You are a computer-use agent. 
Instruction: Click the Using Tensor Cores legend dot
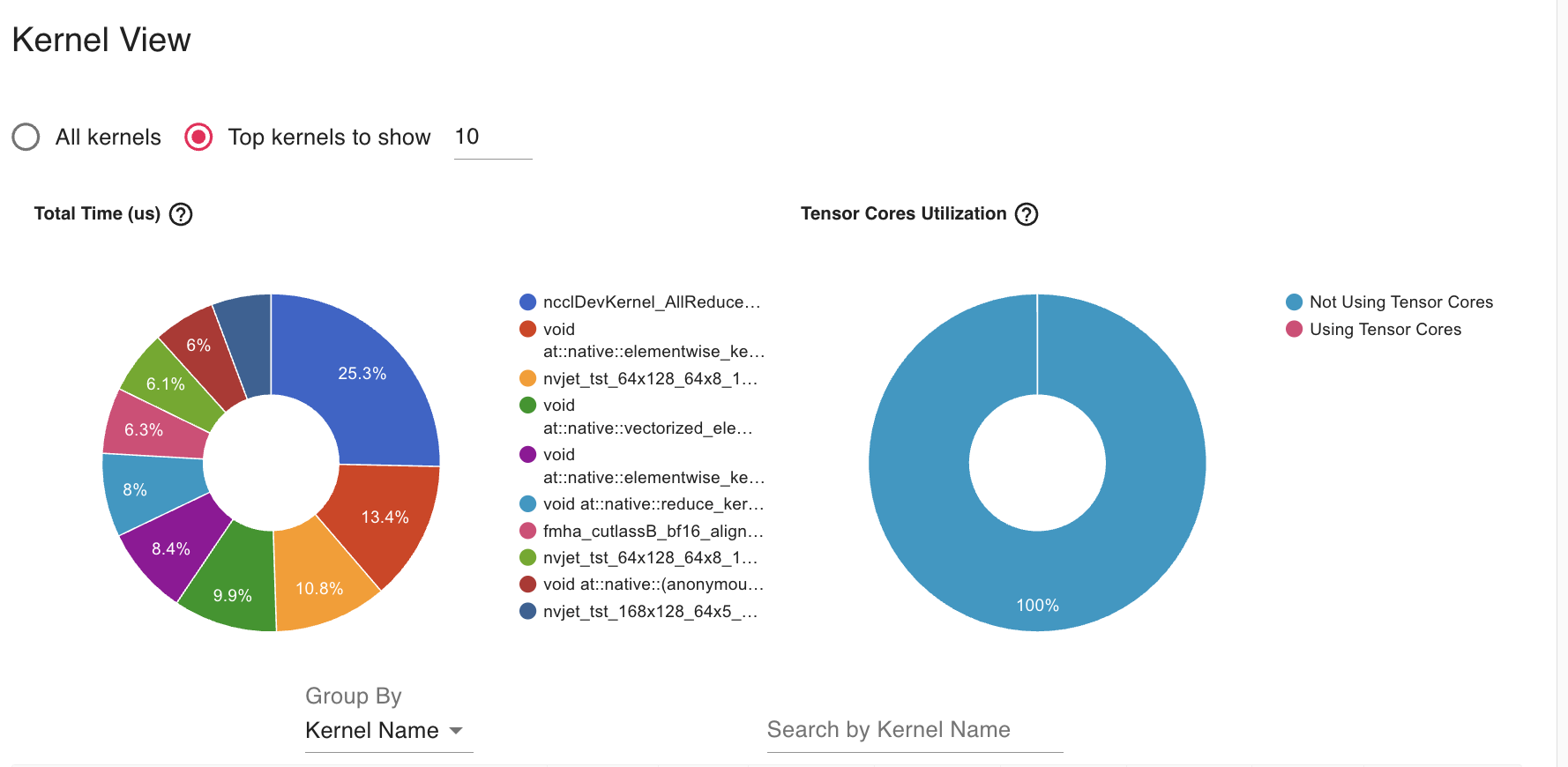[x=1294, y=330]
